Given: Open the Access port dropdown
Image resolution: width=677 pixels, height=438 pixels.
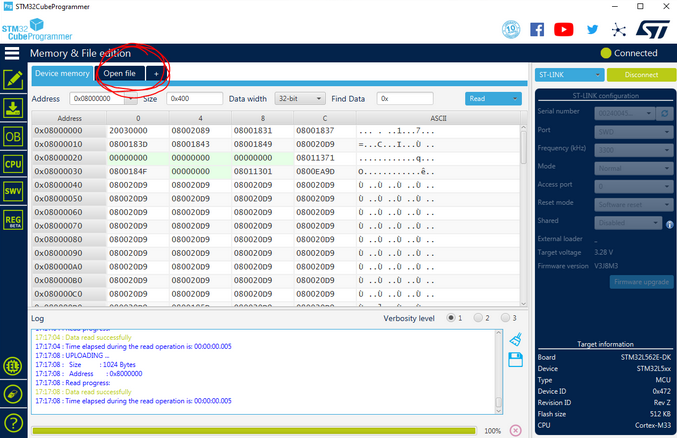Looking at the screenshot, I should tap(634, 186).
